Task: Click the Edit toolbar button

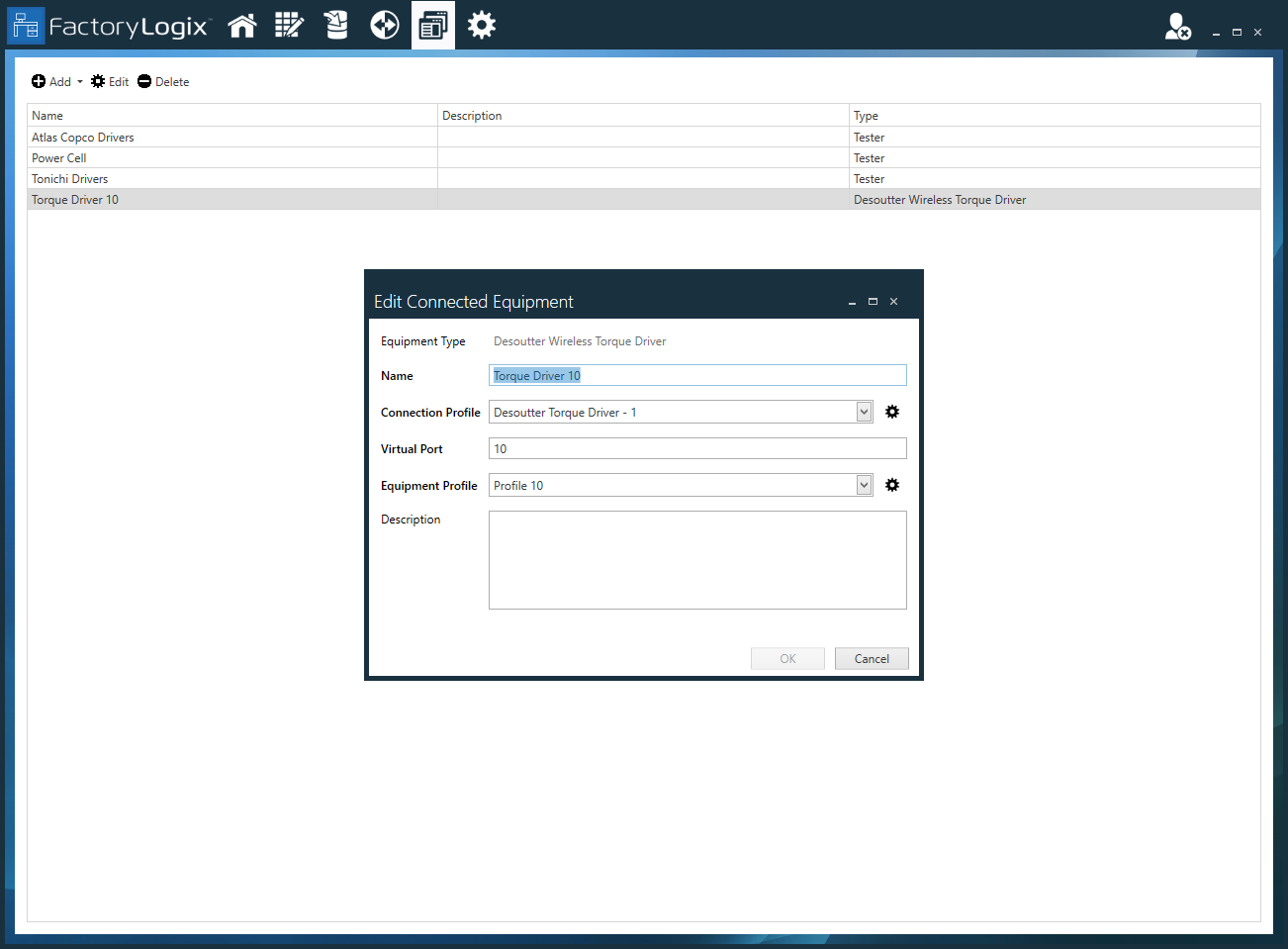Action: click(110, 82)
